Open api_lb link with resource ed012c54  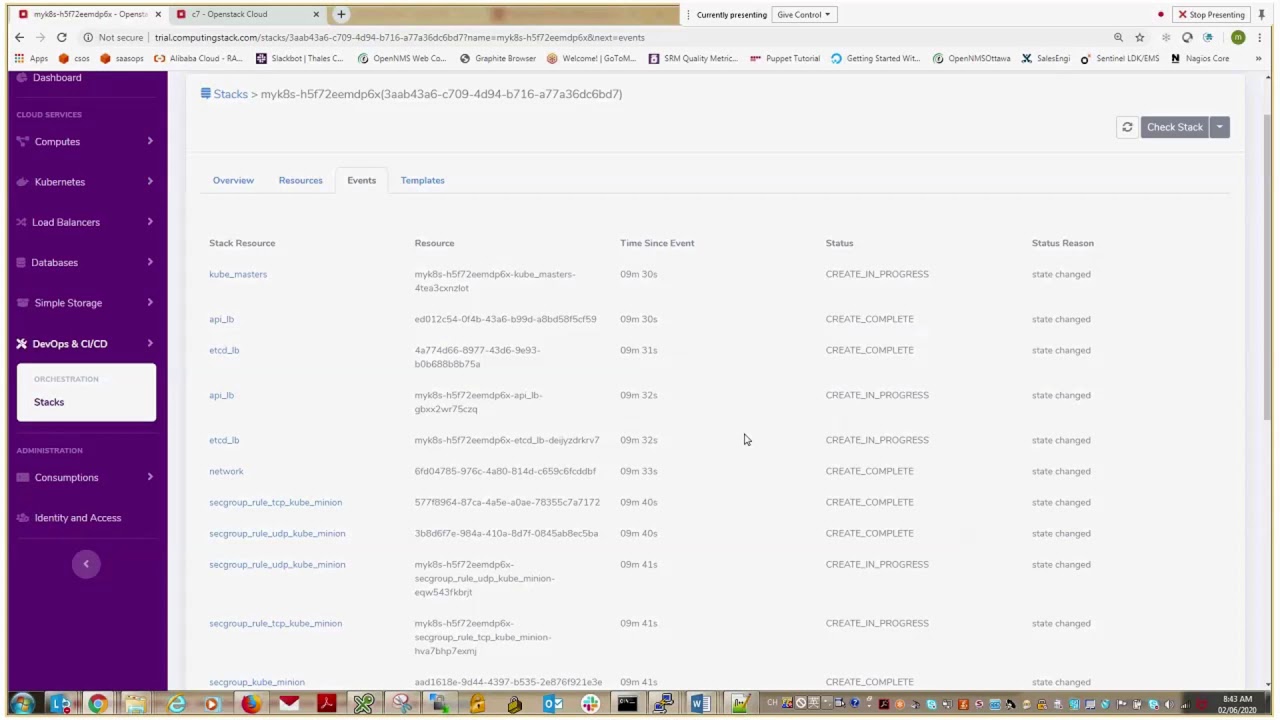[221, 319]
